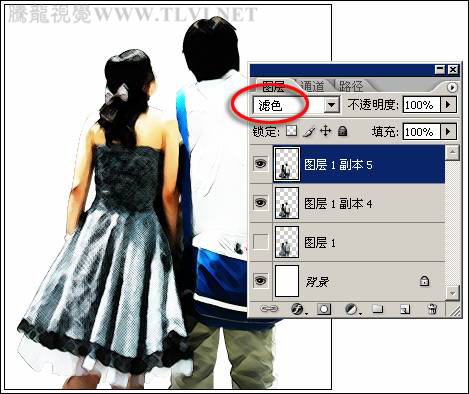
Task: Lock image pixels brush icon
Action: coord(309,131)
